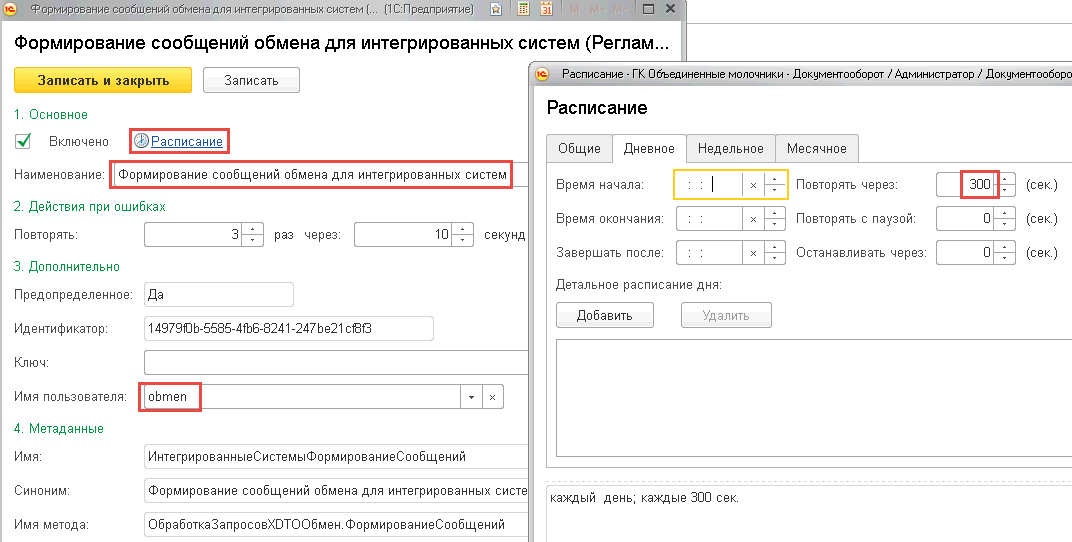Open the Имя пользователя dropdown list

click(471, 397)
